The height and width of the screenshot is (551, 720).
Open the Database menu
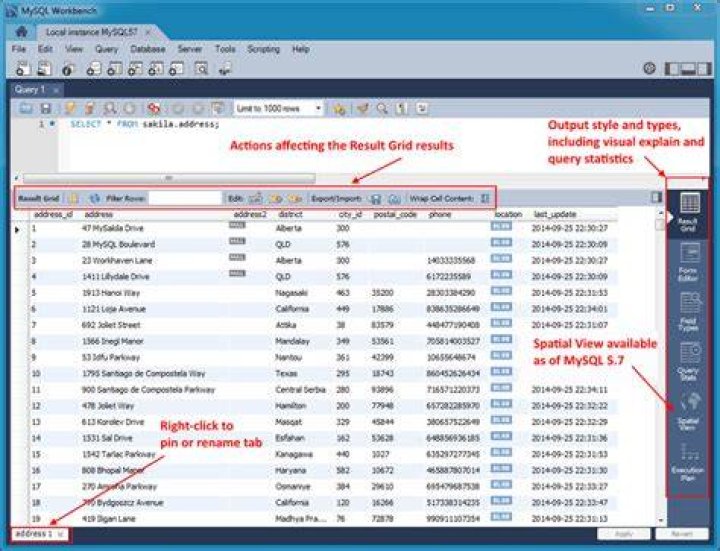click(147, 49)
